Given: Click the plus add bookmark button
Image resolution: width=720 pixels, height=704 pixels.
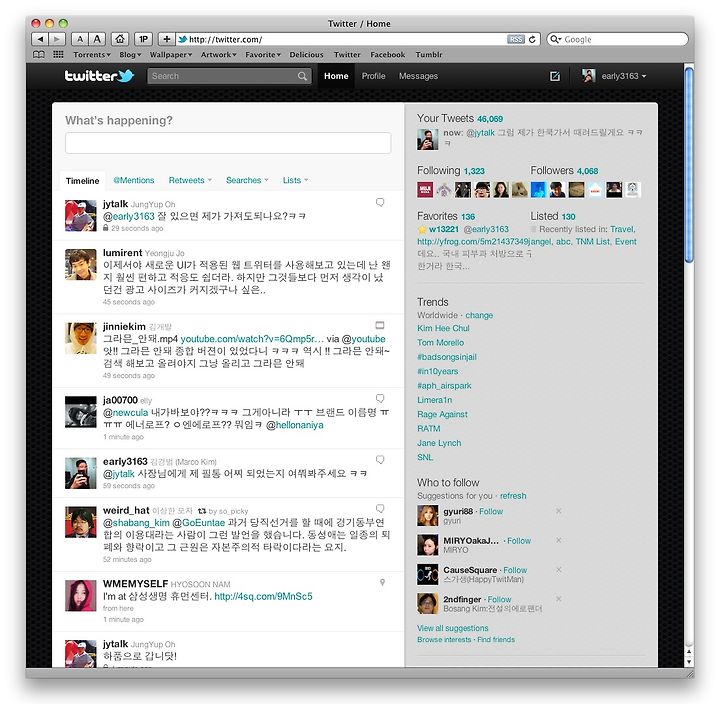Looking at the screenshot, I should point(167,39).
